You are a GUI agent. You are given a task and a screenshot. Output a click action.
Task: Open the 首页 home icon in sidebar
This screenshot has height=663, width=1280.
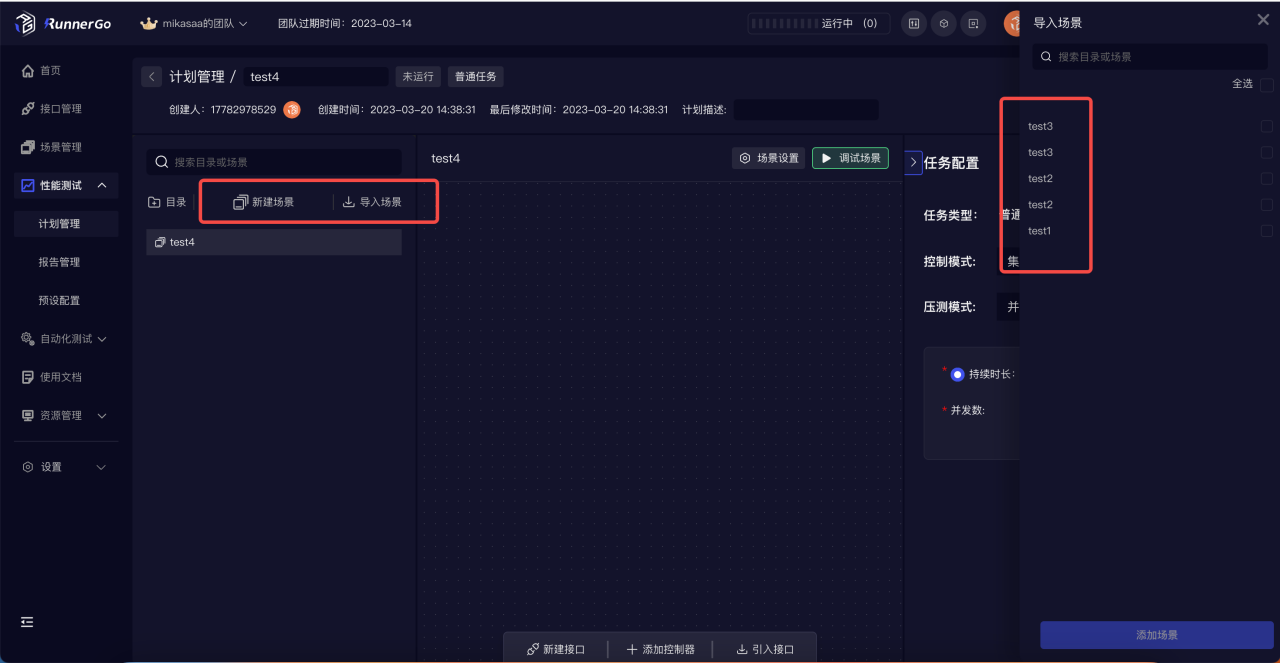(x=28, y=70)
